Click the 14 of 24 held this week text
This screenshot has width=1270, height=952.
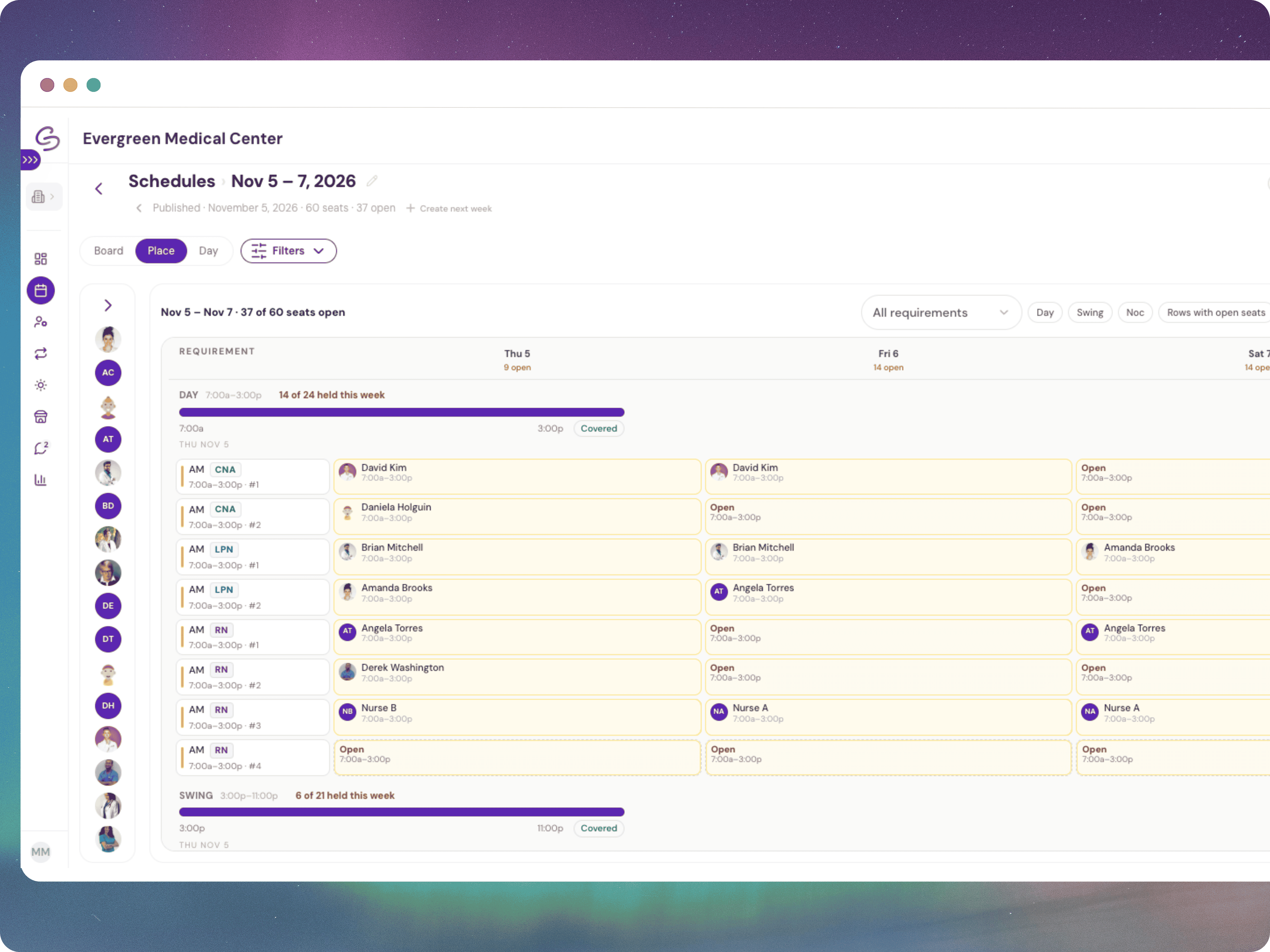[332, 395]
